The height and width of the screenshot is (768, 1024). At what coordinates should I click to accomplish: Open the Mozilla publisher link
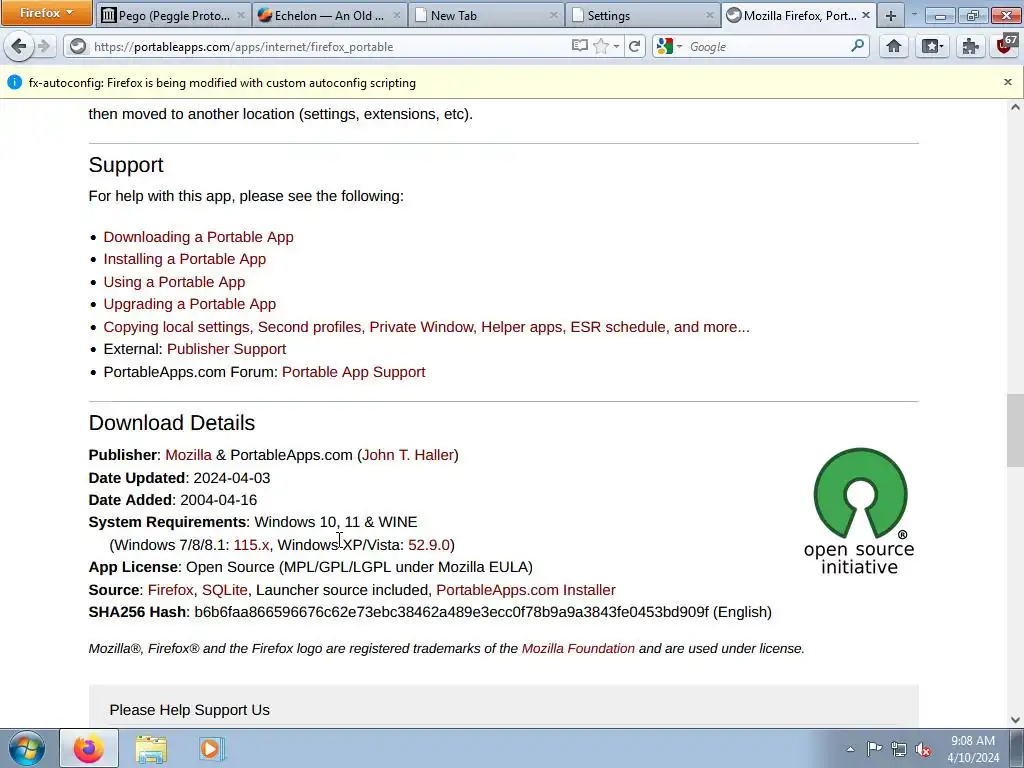189,455
